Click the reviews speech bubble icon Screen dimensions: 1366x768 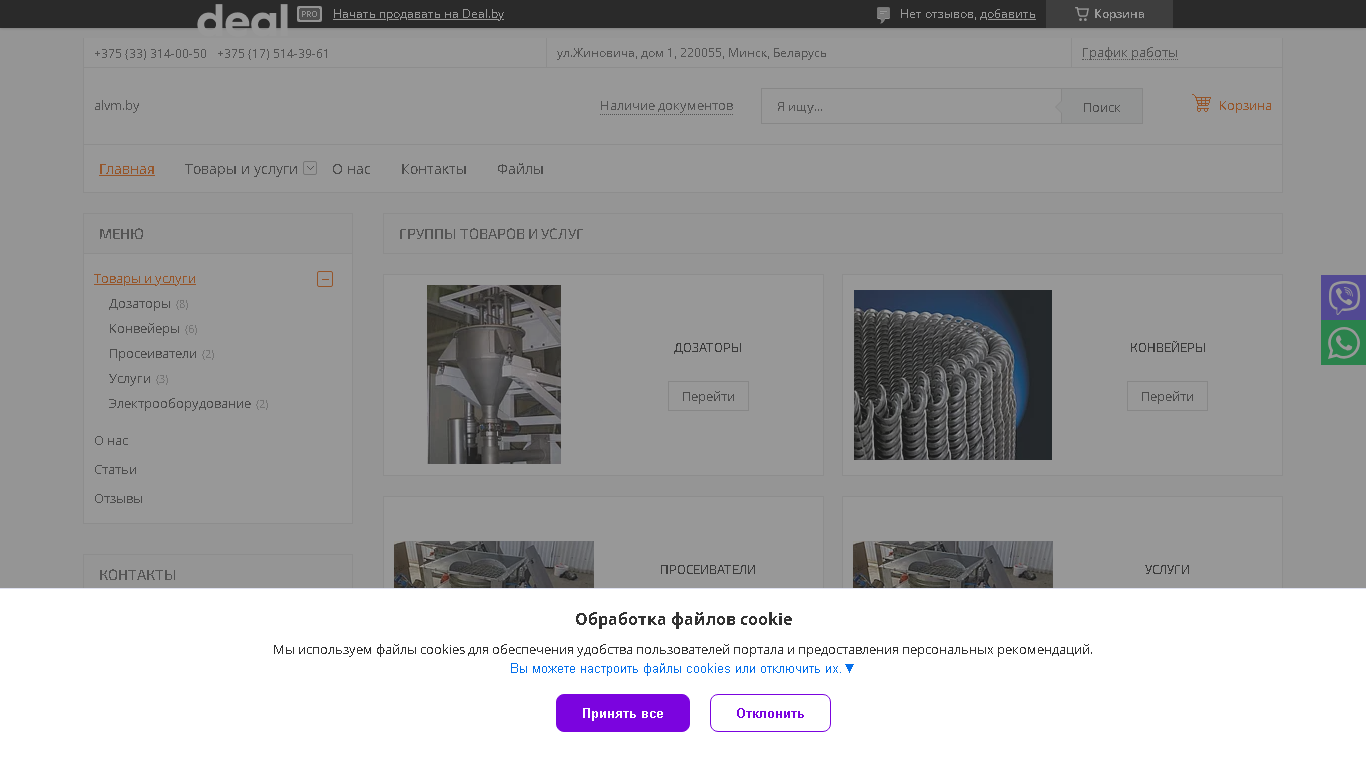click(x=883, y=15)
